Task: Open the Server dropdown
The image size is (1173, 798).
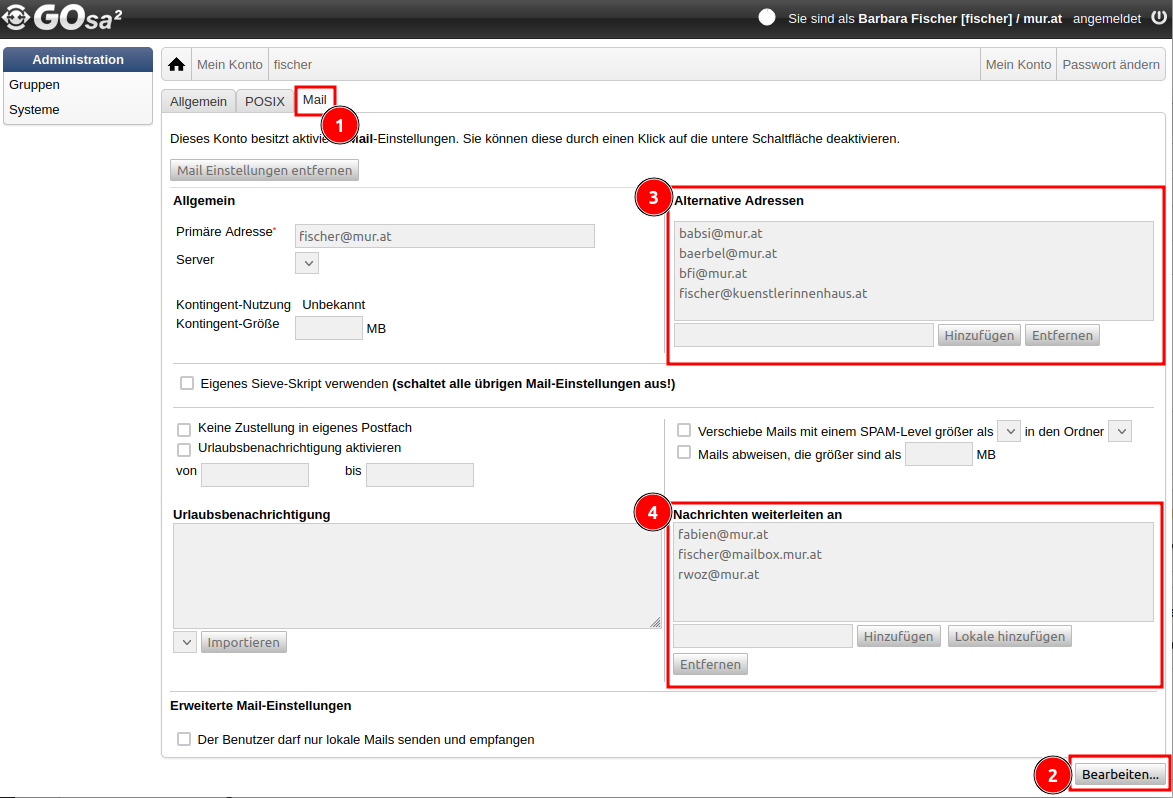Action: click(x=307, y=263)
